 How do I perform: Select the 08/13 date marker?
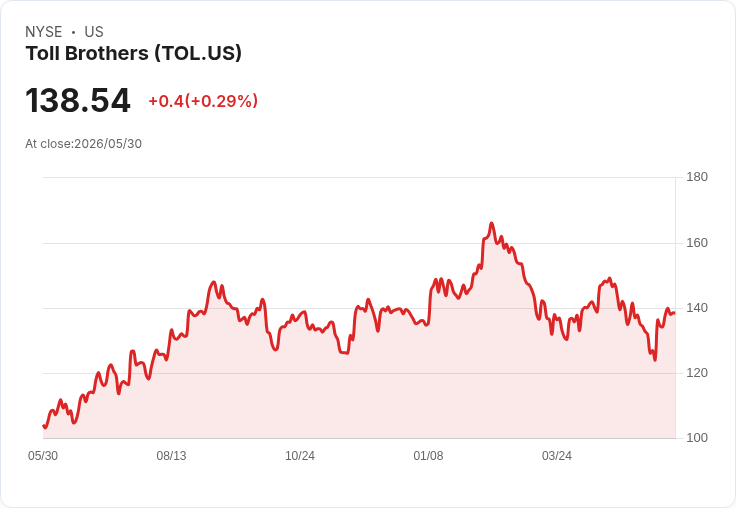[171, 456]
